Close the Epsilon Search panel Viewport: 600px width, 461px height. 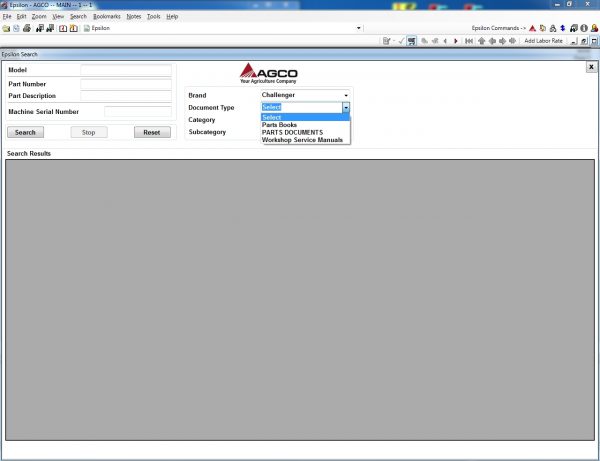click(x=591, y=67)
